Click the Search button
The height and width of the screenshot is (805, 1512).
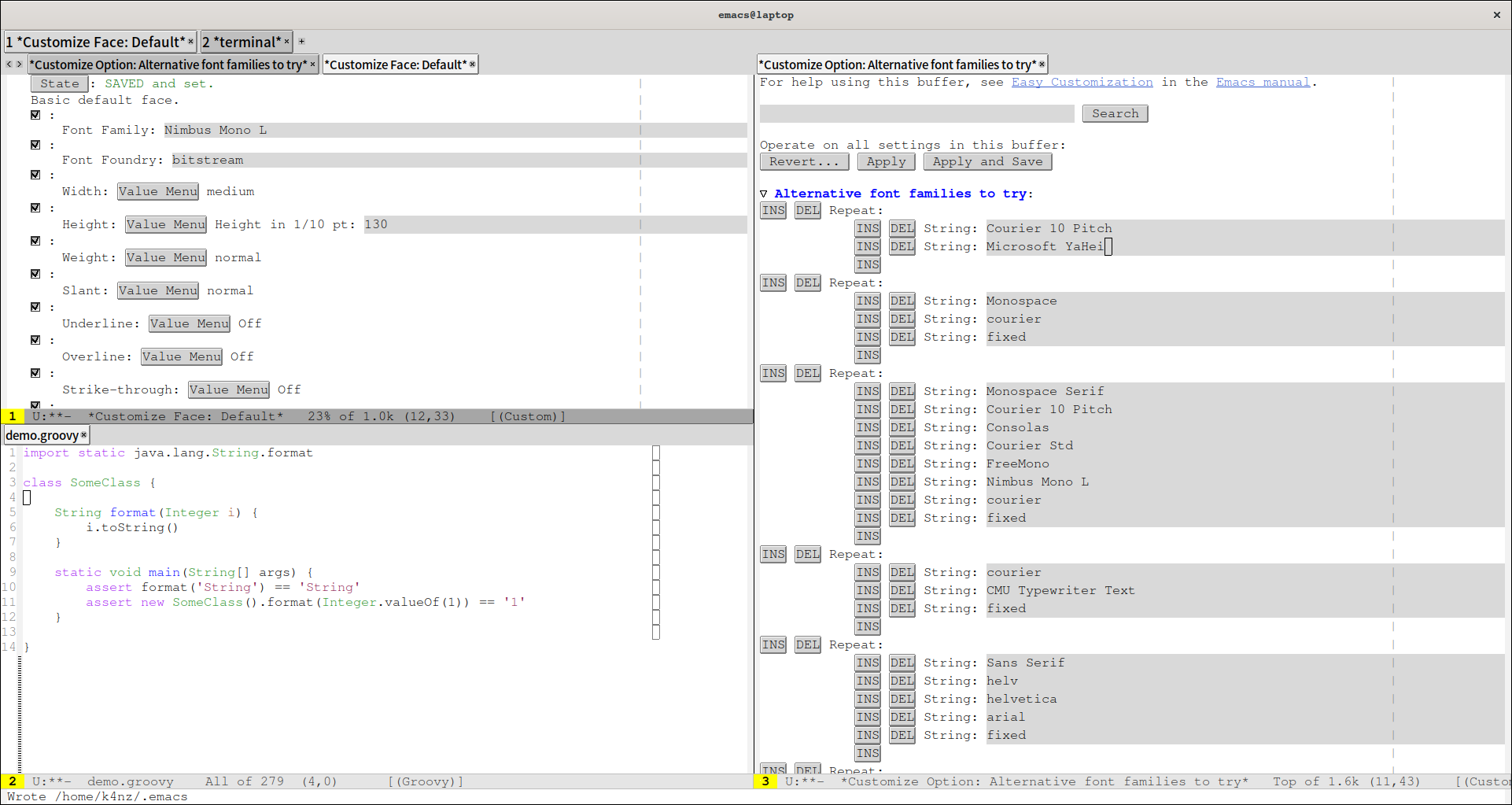(x=1115, y=113)
